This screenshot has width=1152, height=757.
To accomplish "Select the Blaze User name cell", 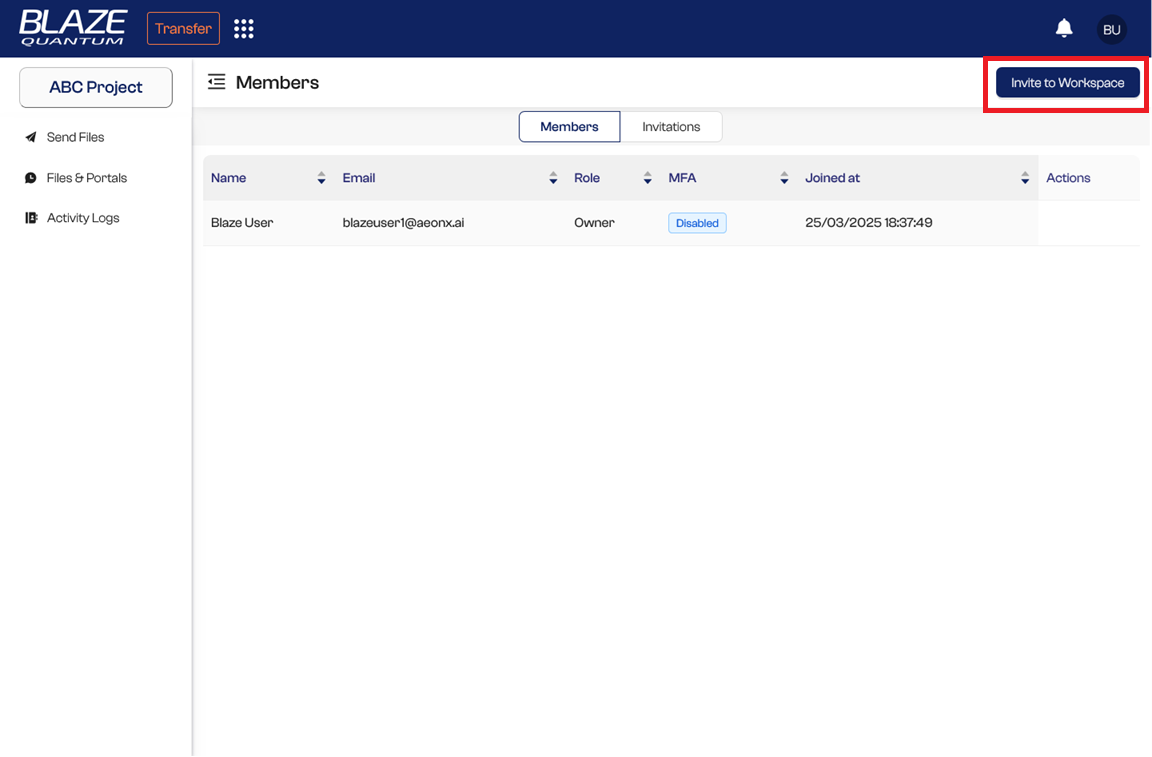I will pyautogui.click(x=242, y=223).
